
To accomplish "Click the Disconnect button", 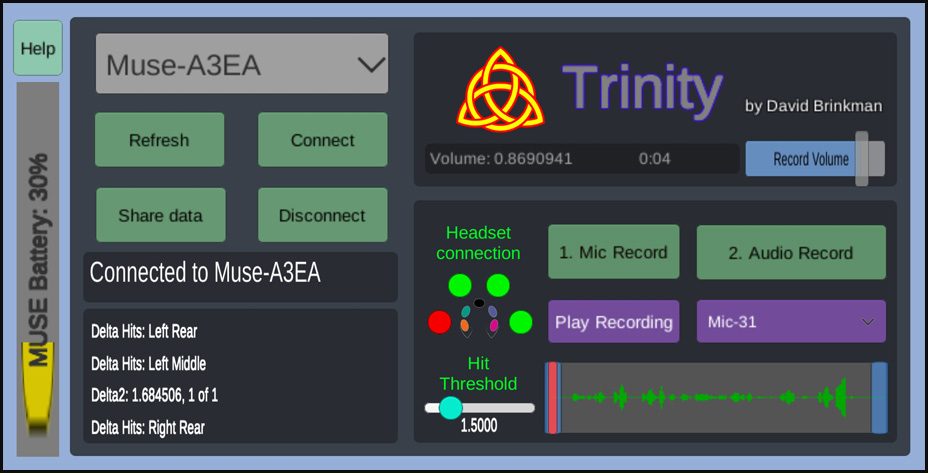I will click(x=323, y=215).
